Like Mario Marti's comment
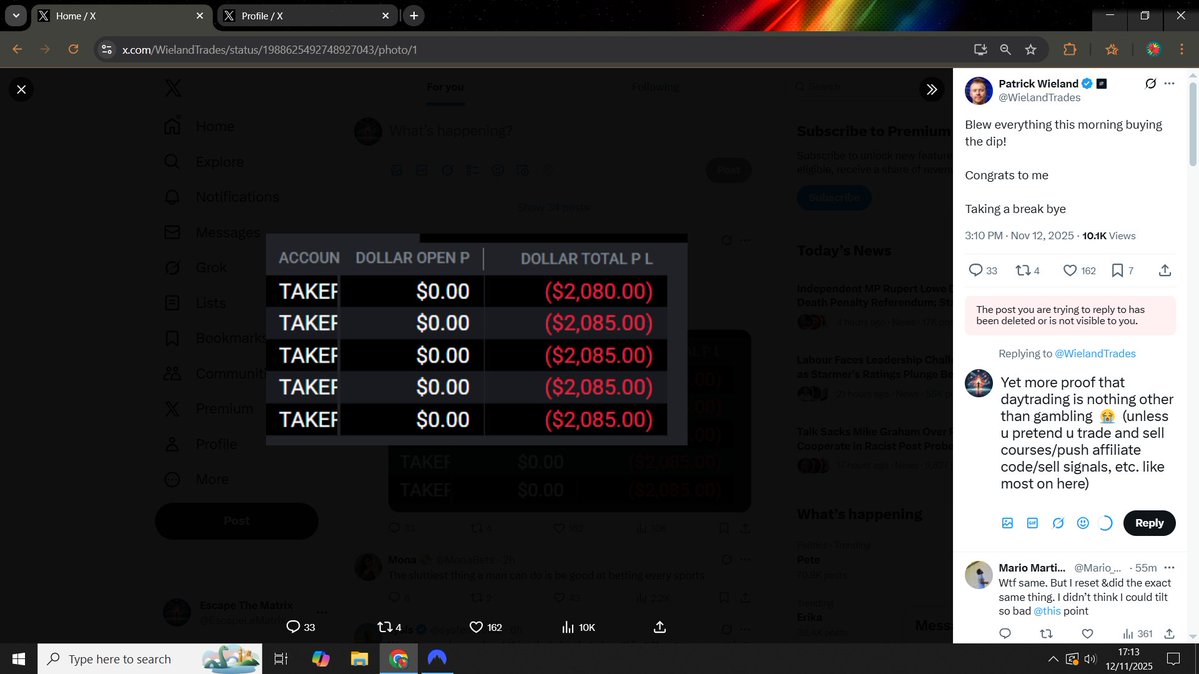Viewport: 1199px width, 674px height. [1087, 633]
